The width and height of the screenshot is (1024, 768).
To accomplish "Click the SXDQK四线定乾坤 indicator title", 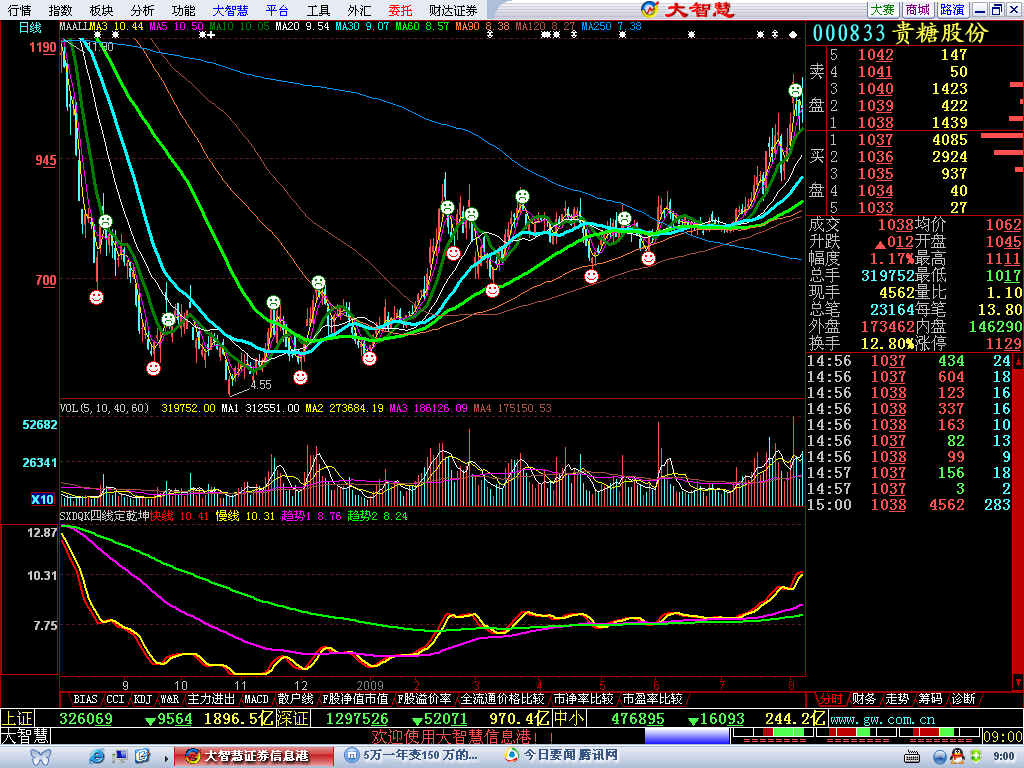I will click(x=104, y=516).
